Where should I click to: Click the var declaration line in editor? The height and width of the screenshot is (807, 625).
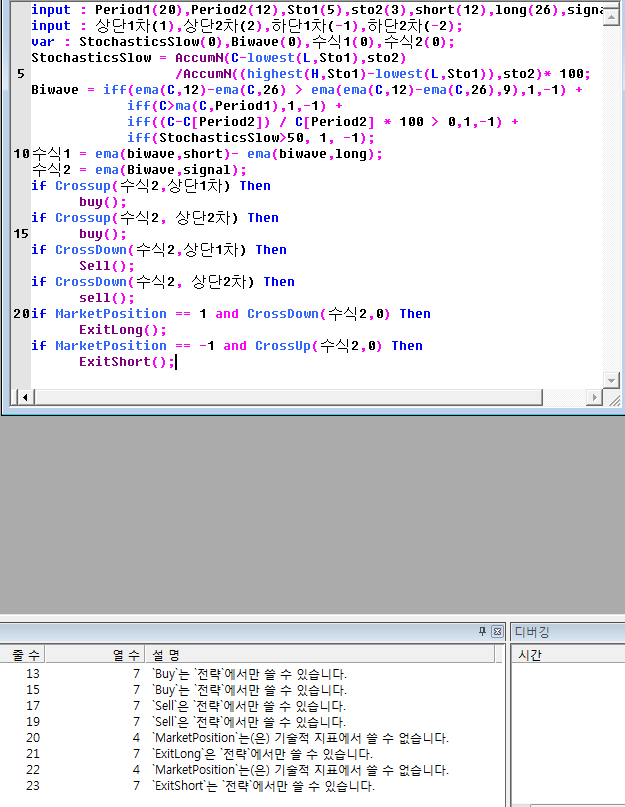click(x=242, y=42)
